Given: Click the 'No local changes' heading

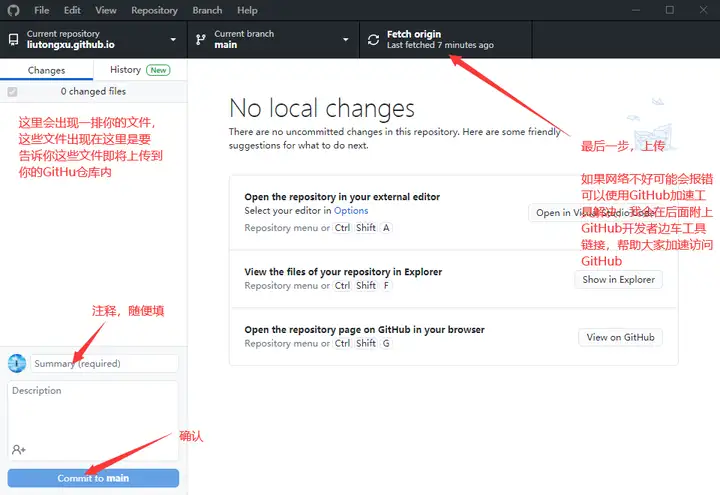Looking at the screenshot, I should tap(321, 108).
